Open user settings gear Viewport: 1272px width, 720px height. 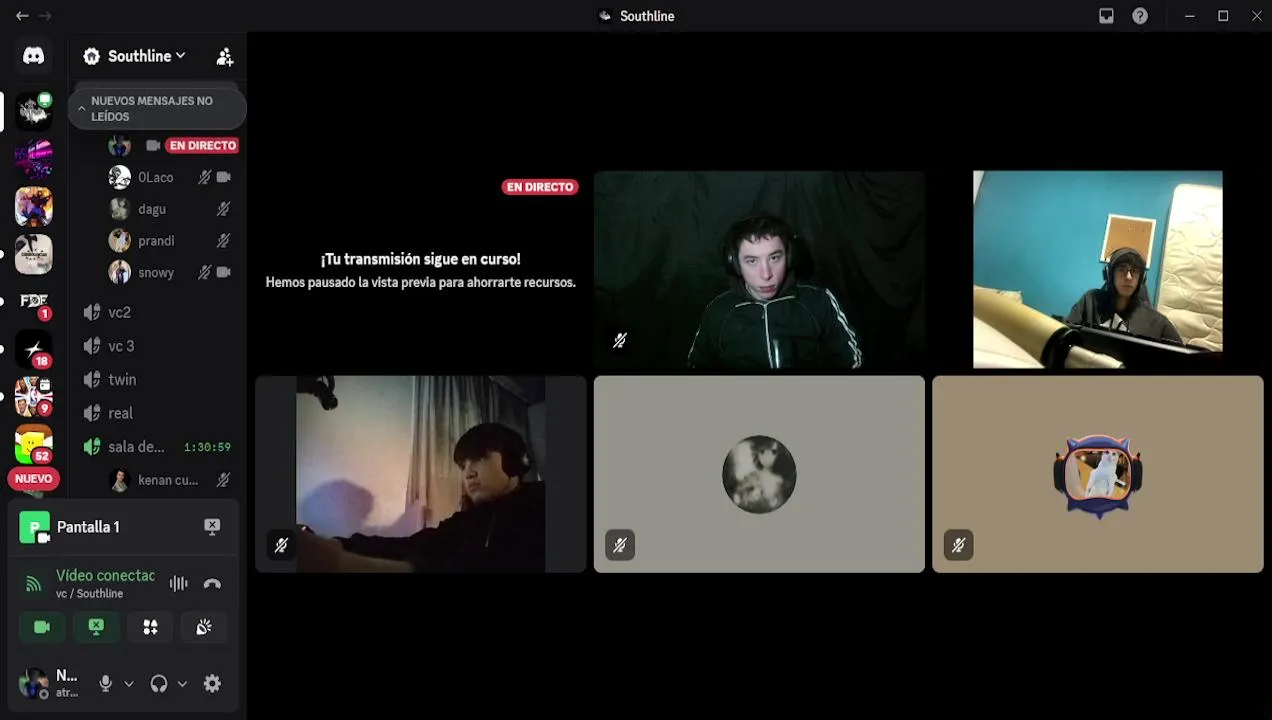coord(212,684)
